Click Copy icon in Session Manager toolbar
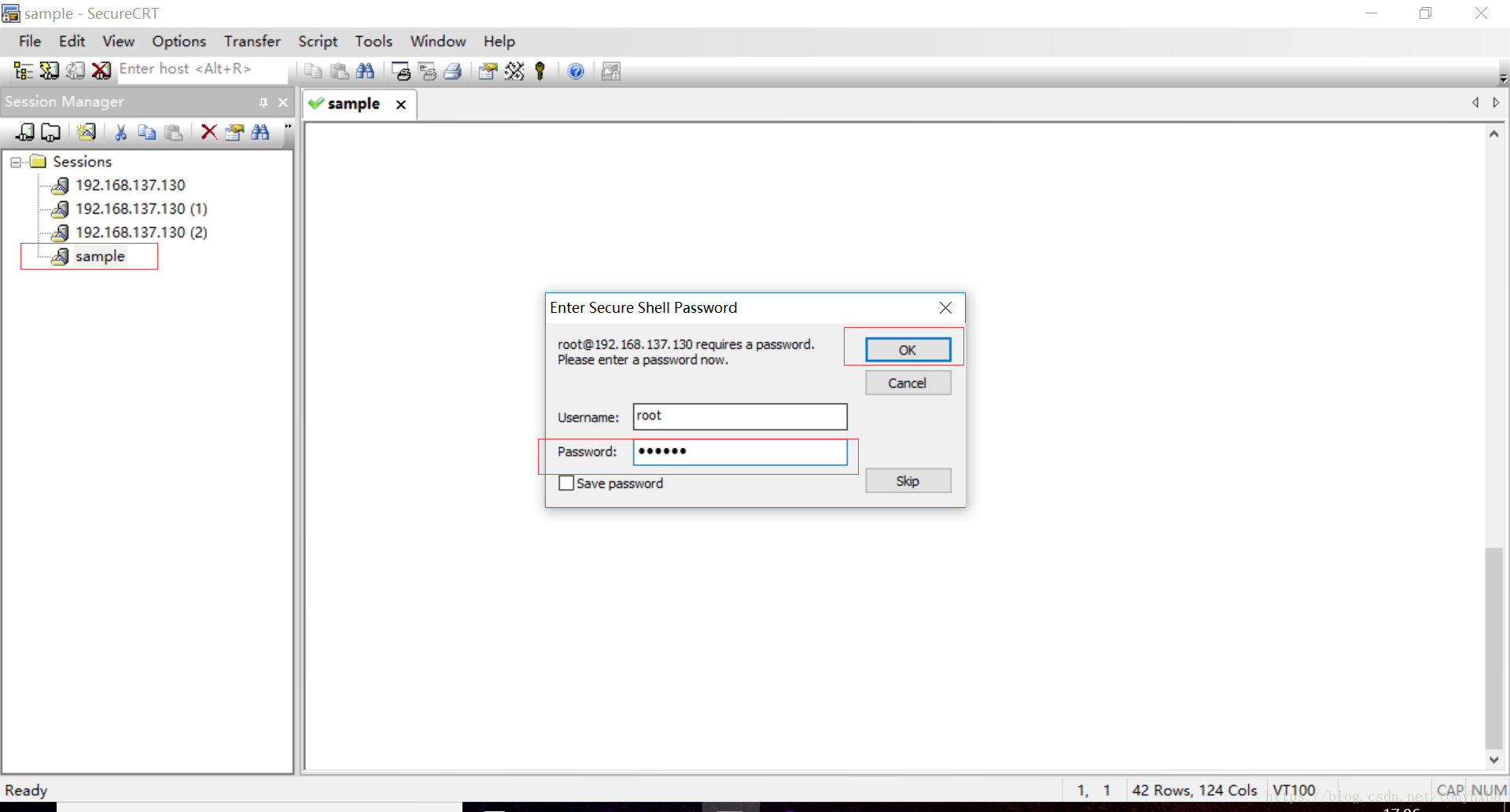The height and width of the screenshot is (812, 1510). point(147,132)
